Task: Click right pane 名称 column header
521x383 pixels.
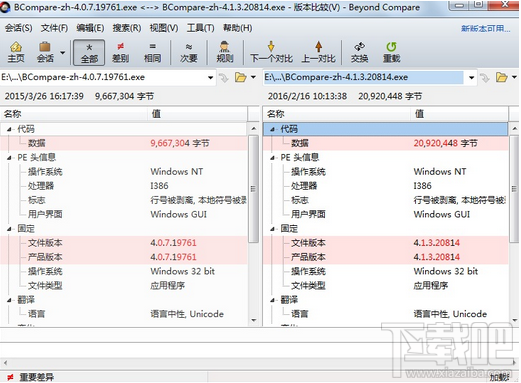Action: [x=337, y=114]
